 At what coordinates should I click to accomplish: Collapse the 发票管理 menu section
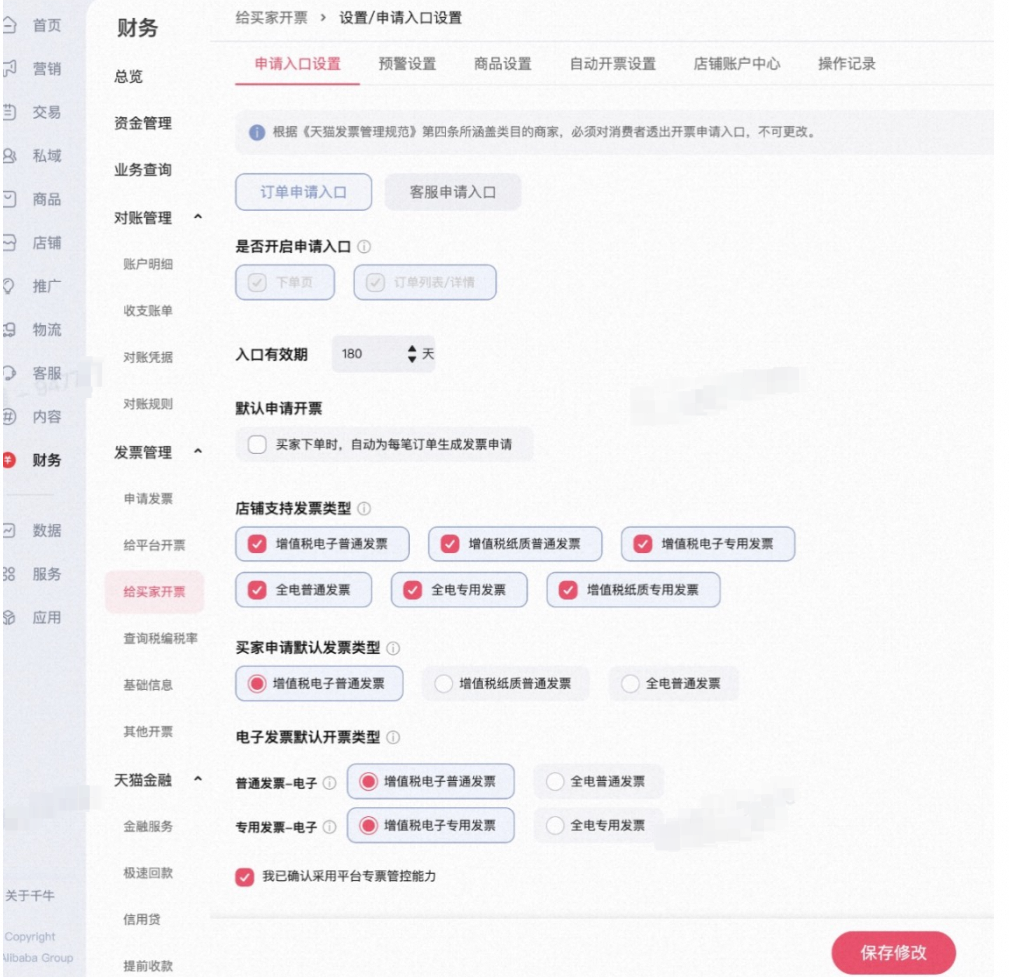pyautogui.click(x=198, y=451)
